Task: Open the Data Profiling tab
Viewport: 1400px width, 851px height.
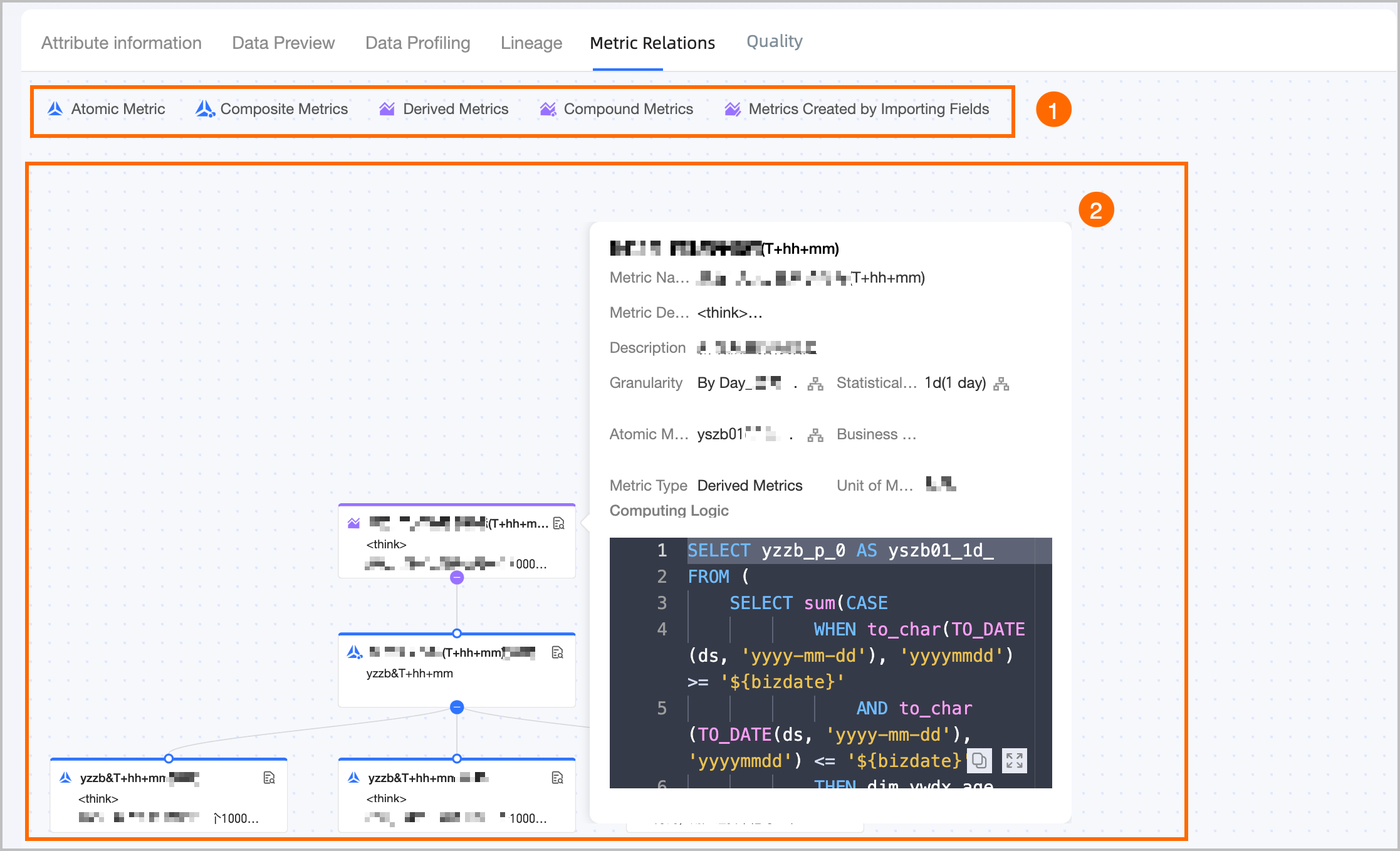Action: tap(417, 43)
